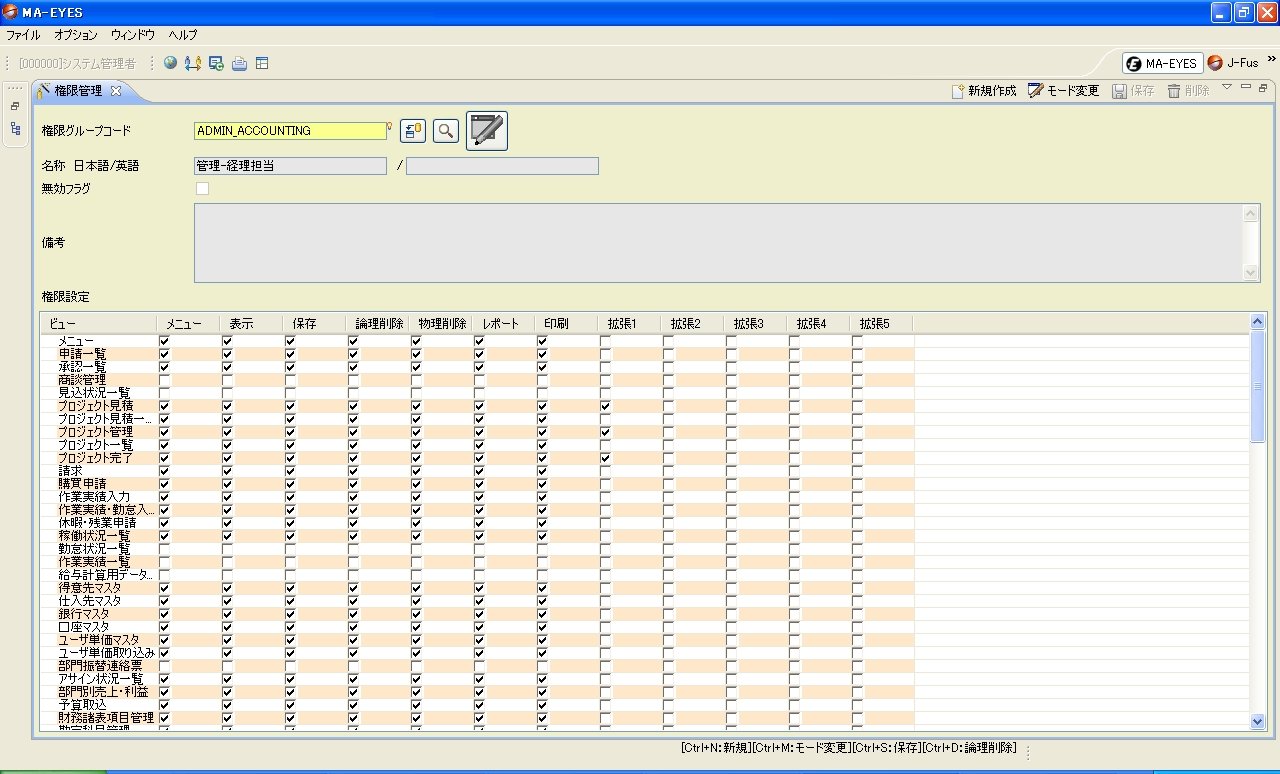Click the permission table's scroll up arrow
1280x774 pixels.
coord(1258,321)
